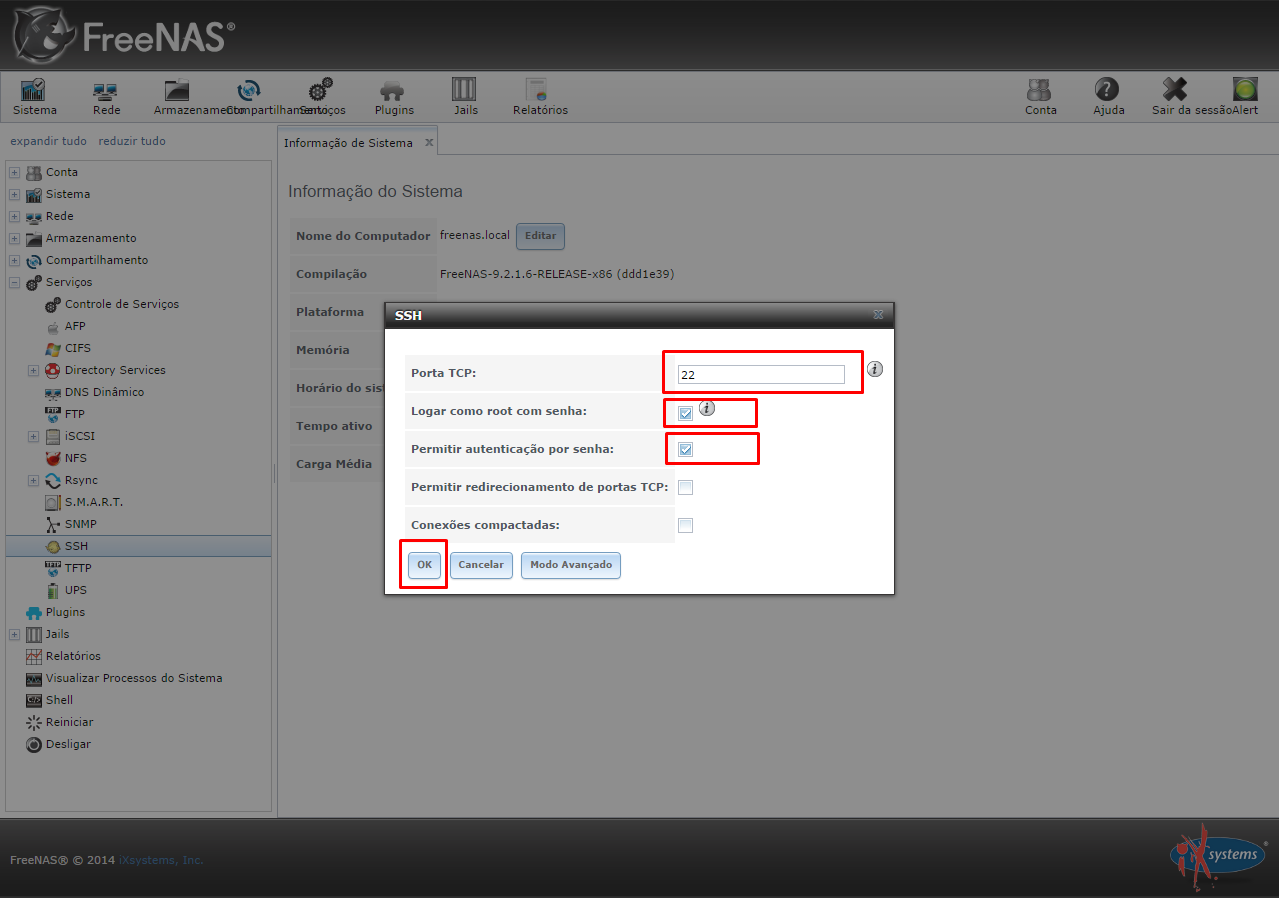Open iXsystems, Inc. footer link

[x=161, y=860]
